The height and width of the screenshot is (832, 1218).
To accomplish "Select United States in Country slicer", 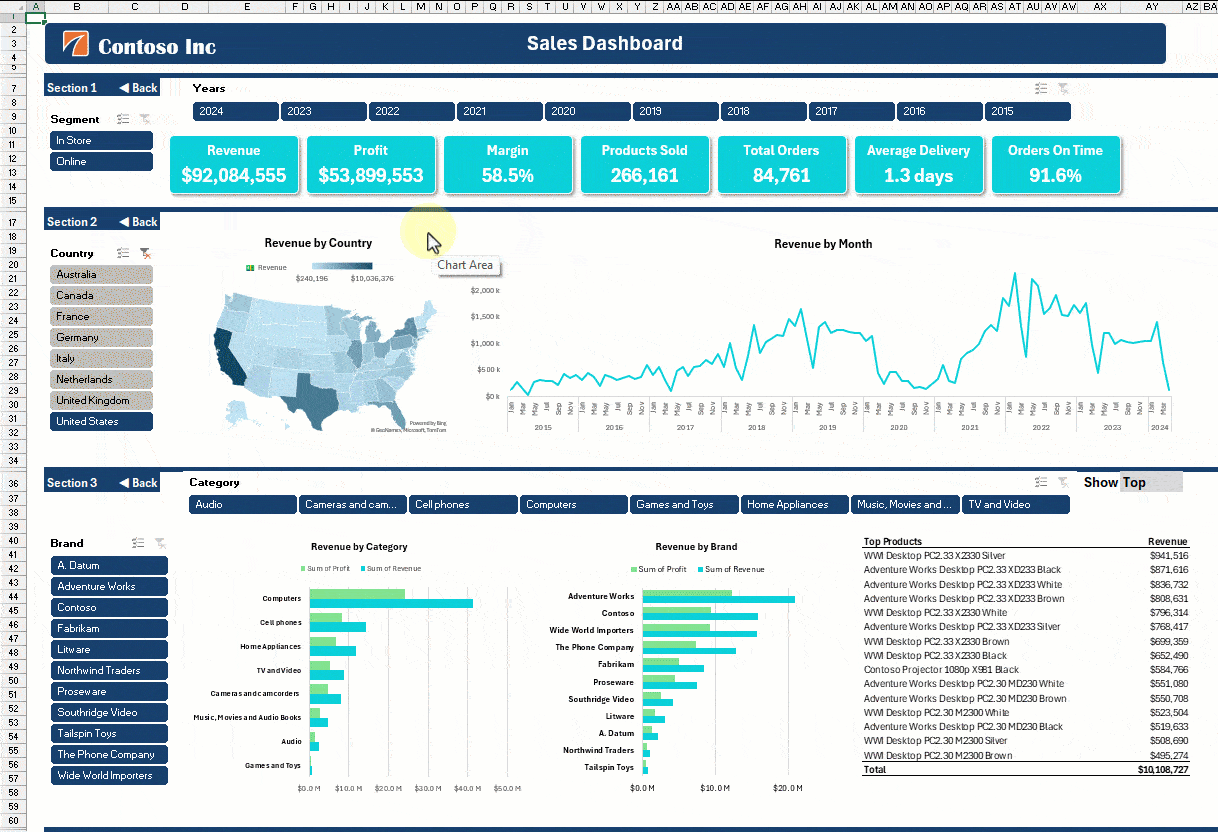I will tap(102, 422).
